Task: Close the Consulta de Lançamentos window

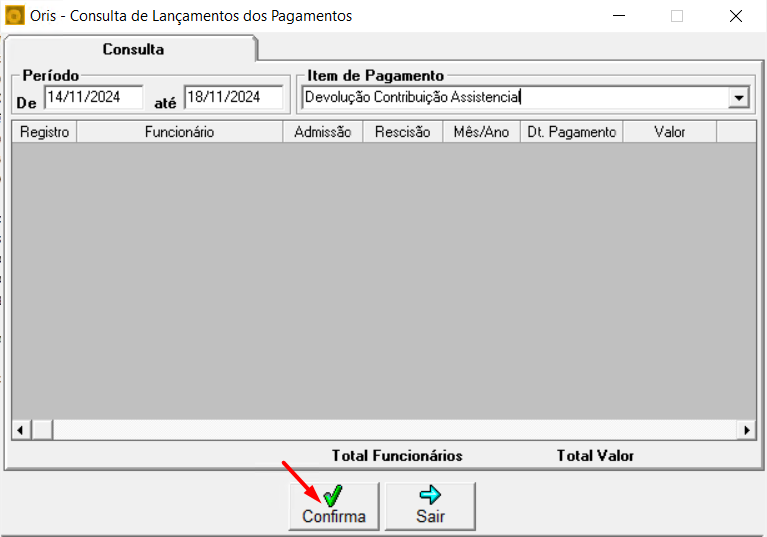Action: tap(736, 16)
